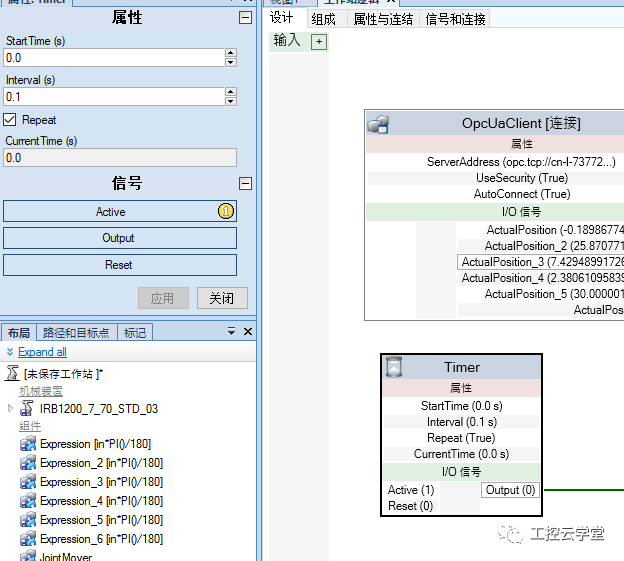Toggle the Reset signal button
Image resolution: width=624 pixels, height=561 pixels.
120,265
